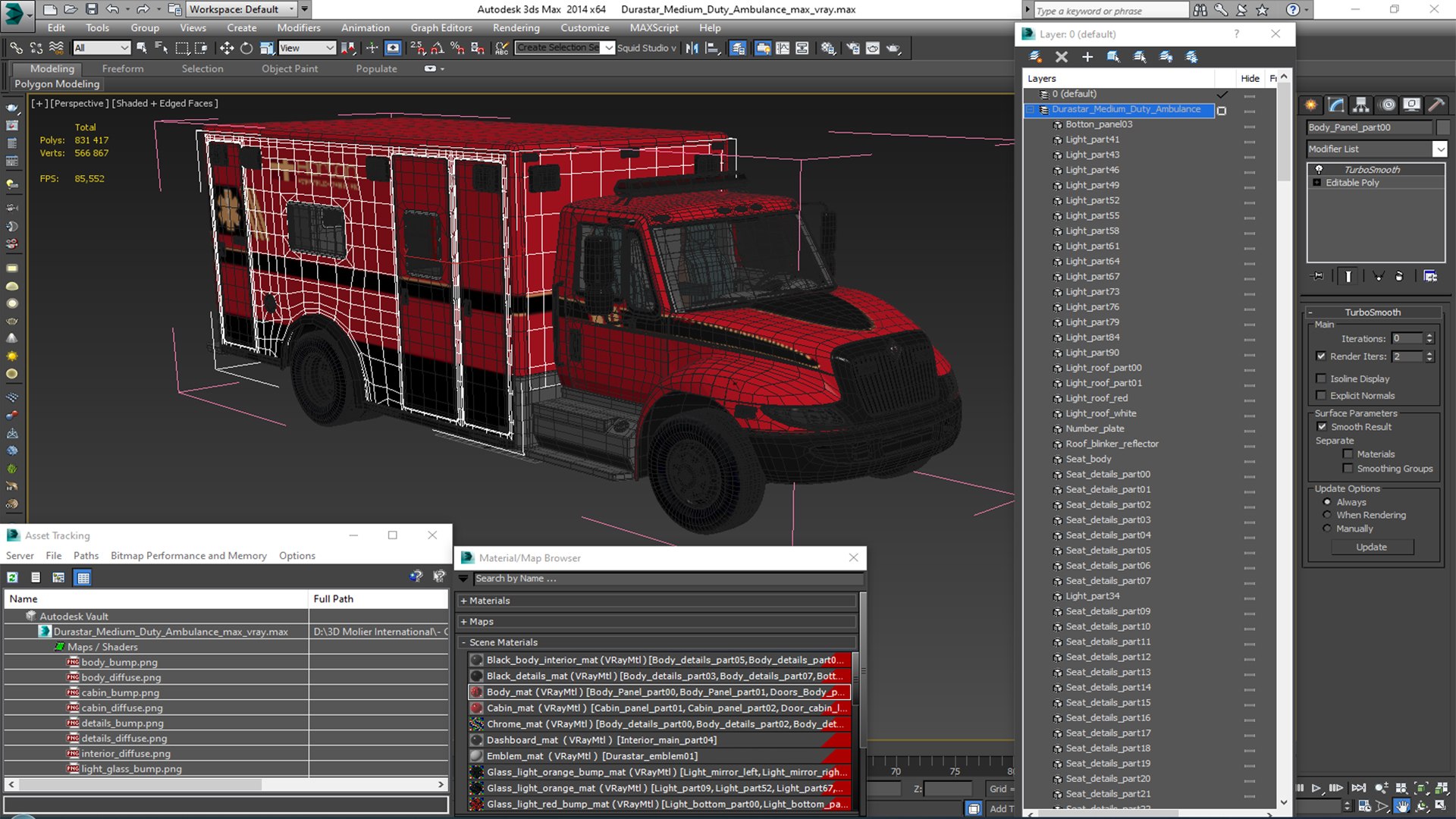
Task: Toggle the Angle Snap icon
Action: [438, 48]
